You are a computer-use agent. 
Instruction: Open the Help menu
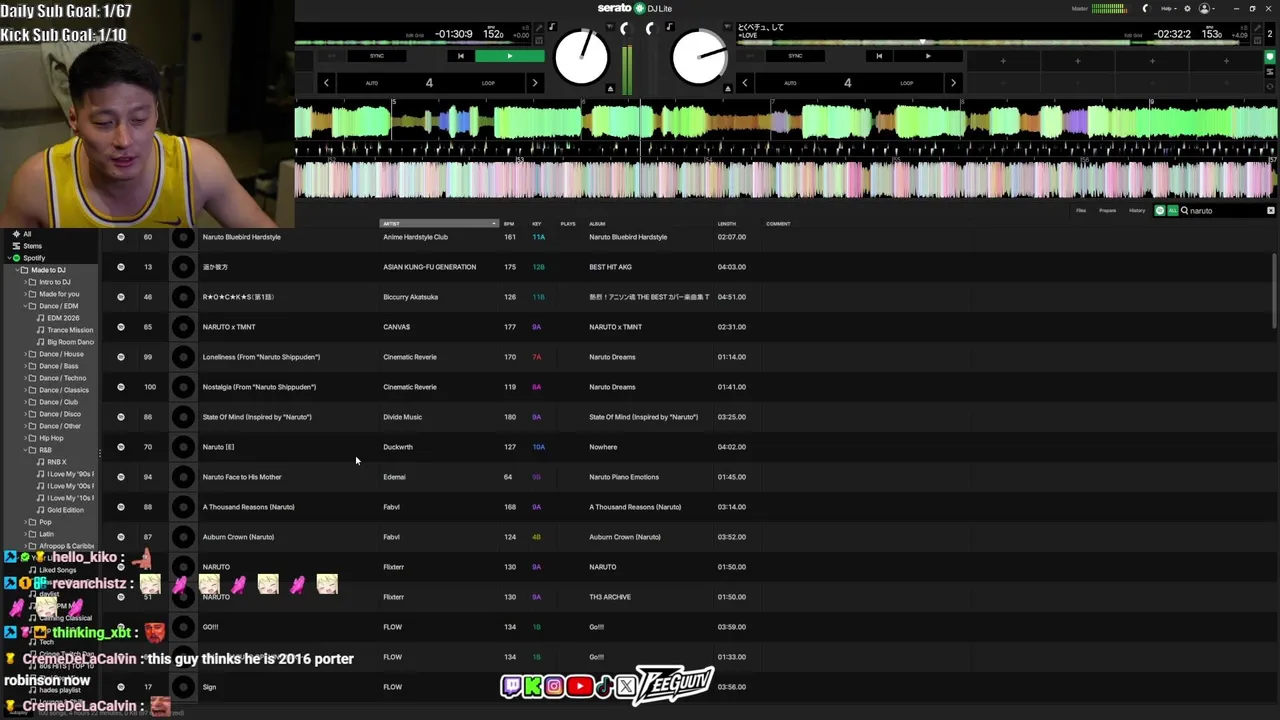coord(1167,8)
